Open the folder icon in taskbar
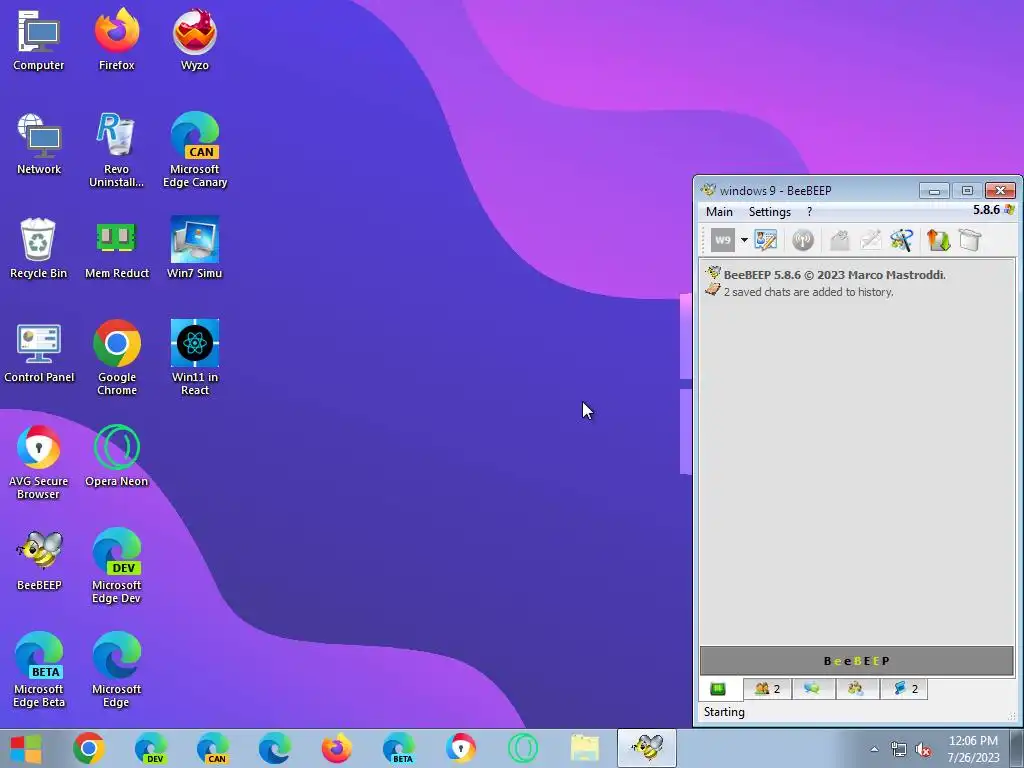The image size is (1024, 768). point(584,748)
